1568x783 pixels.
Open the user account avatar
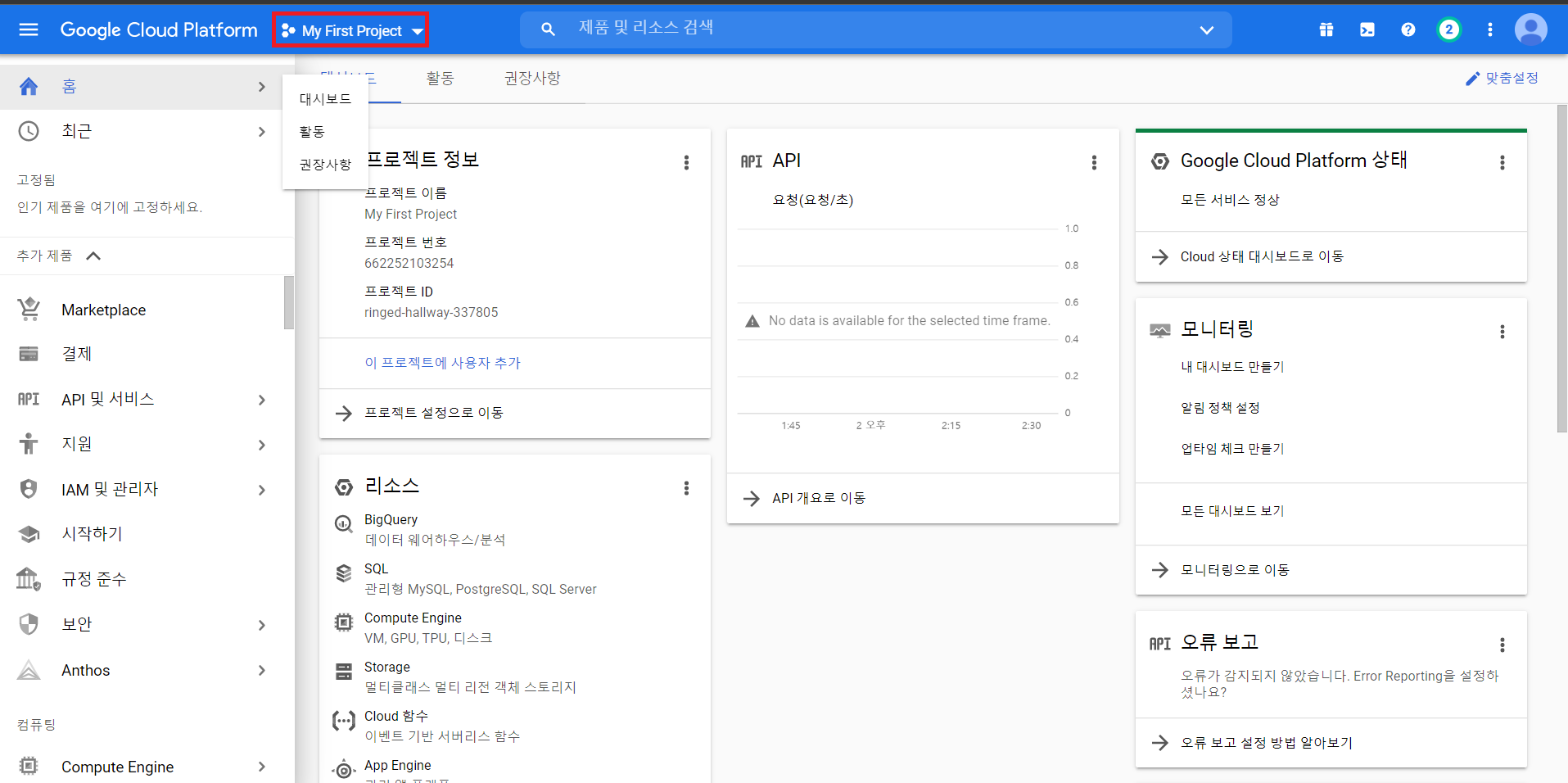(x=1531, y=30)
